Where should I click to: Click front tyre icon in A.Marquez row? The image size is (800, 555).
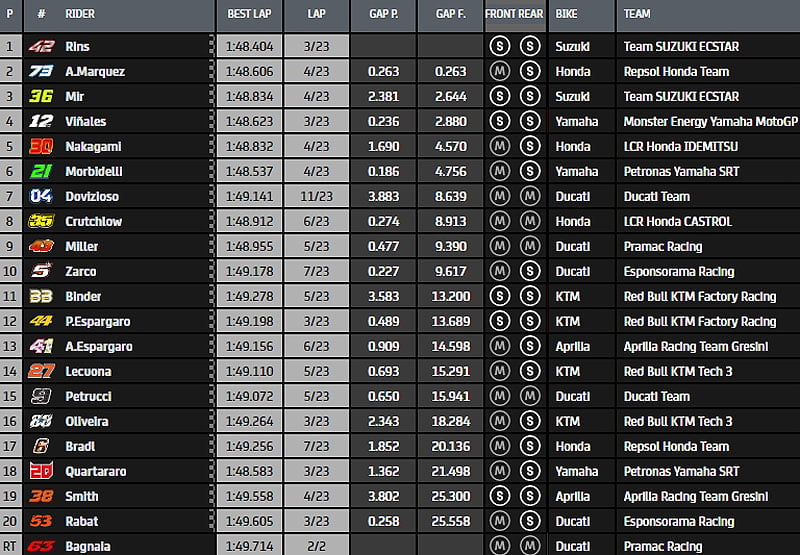coord(500,71)
